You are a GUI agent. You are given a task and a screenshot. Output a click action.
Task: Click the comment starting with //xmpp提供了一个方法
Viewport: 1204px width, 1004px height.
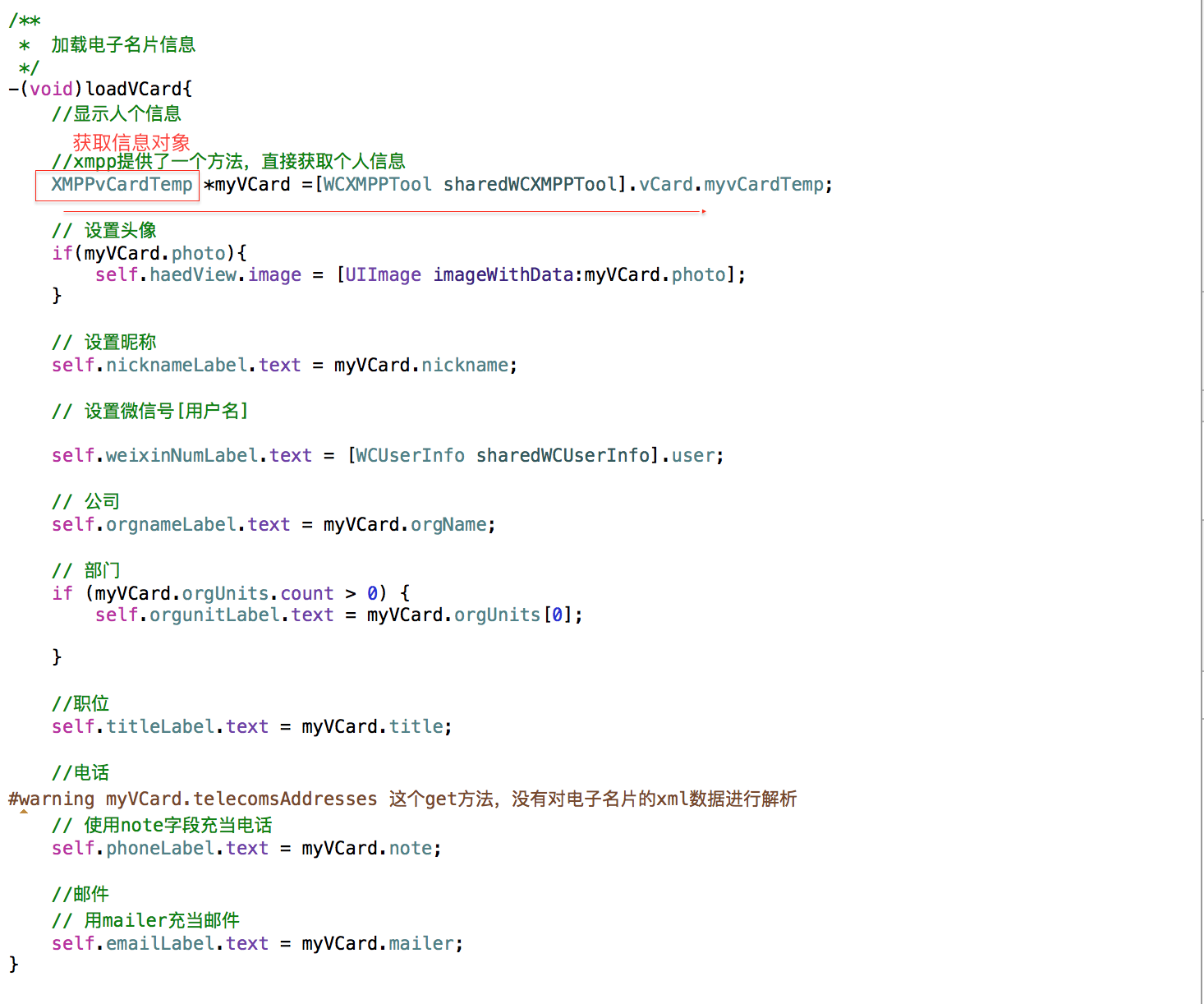pos(228,161)
